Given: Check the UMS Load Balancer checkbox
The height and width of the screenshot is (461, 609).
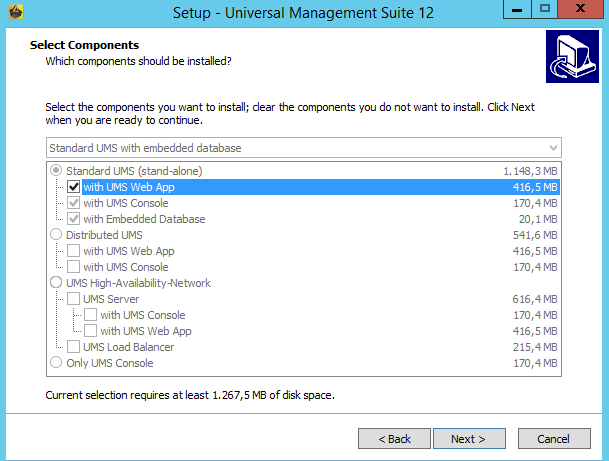Looking at the screenshot, I should point(74,347).
